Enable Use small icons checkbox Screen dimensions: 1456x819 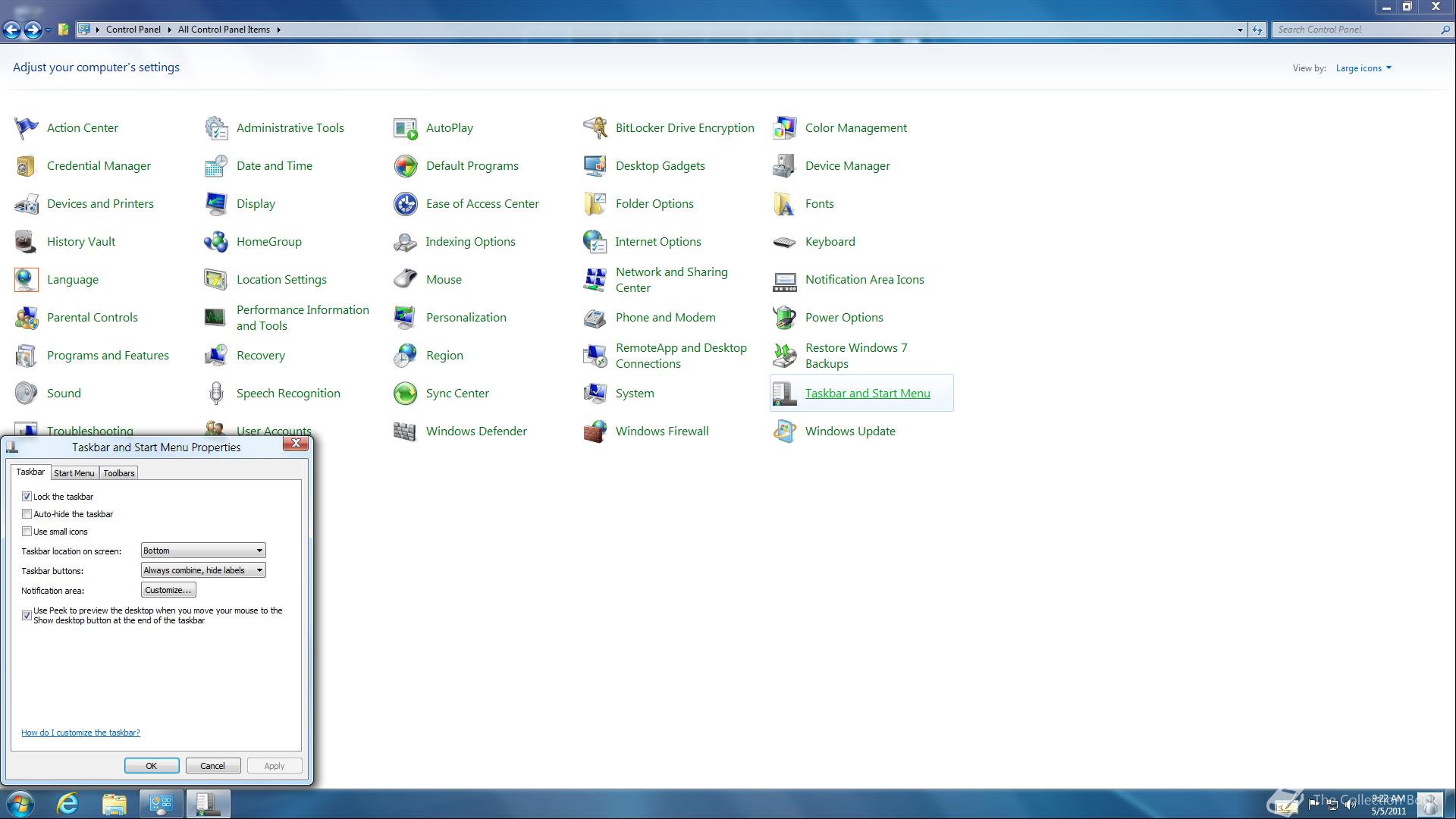(x=27, y=532)
